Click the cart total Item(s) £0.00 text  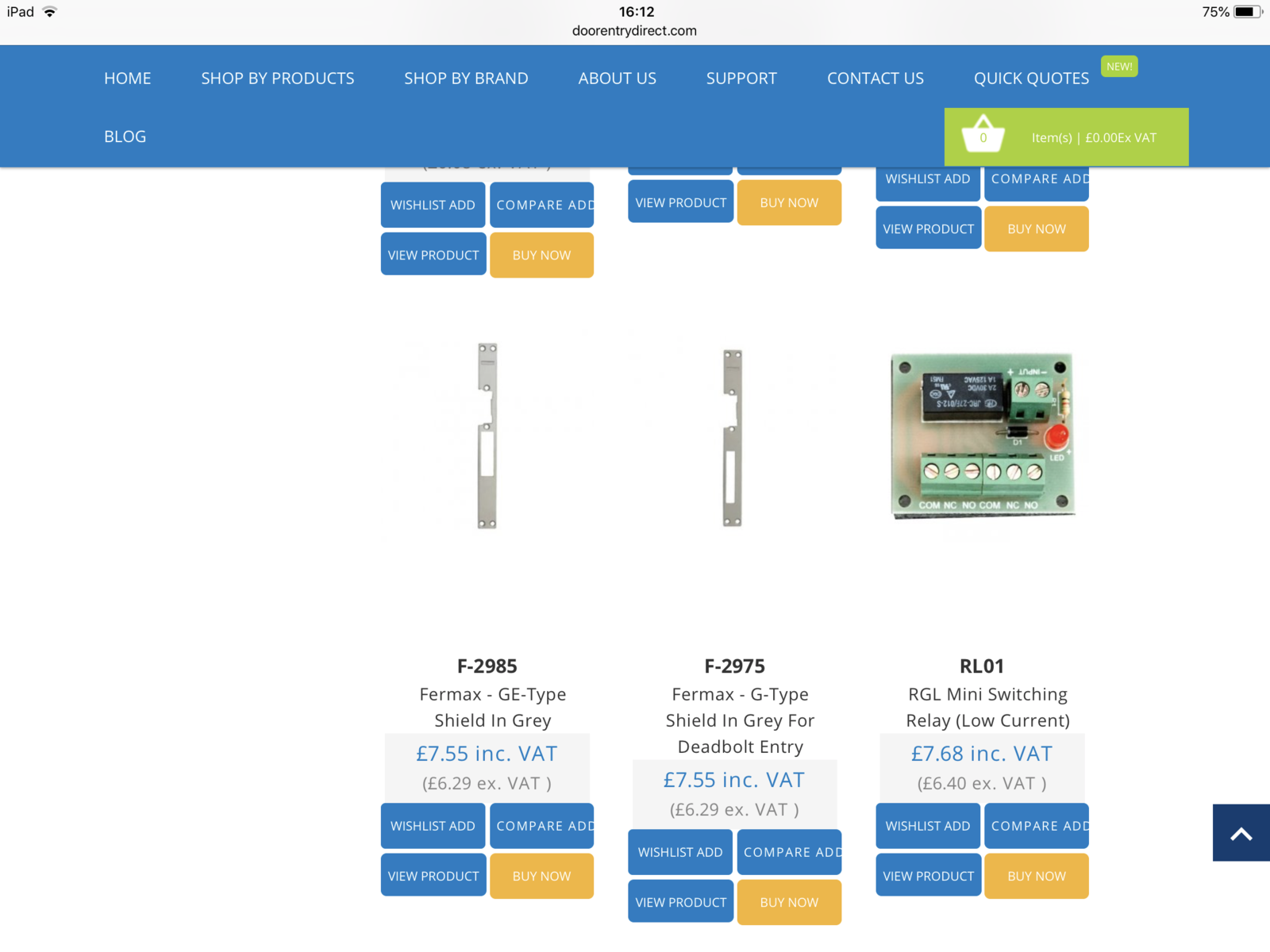tap(1094, 138)
